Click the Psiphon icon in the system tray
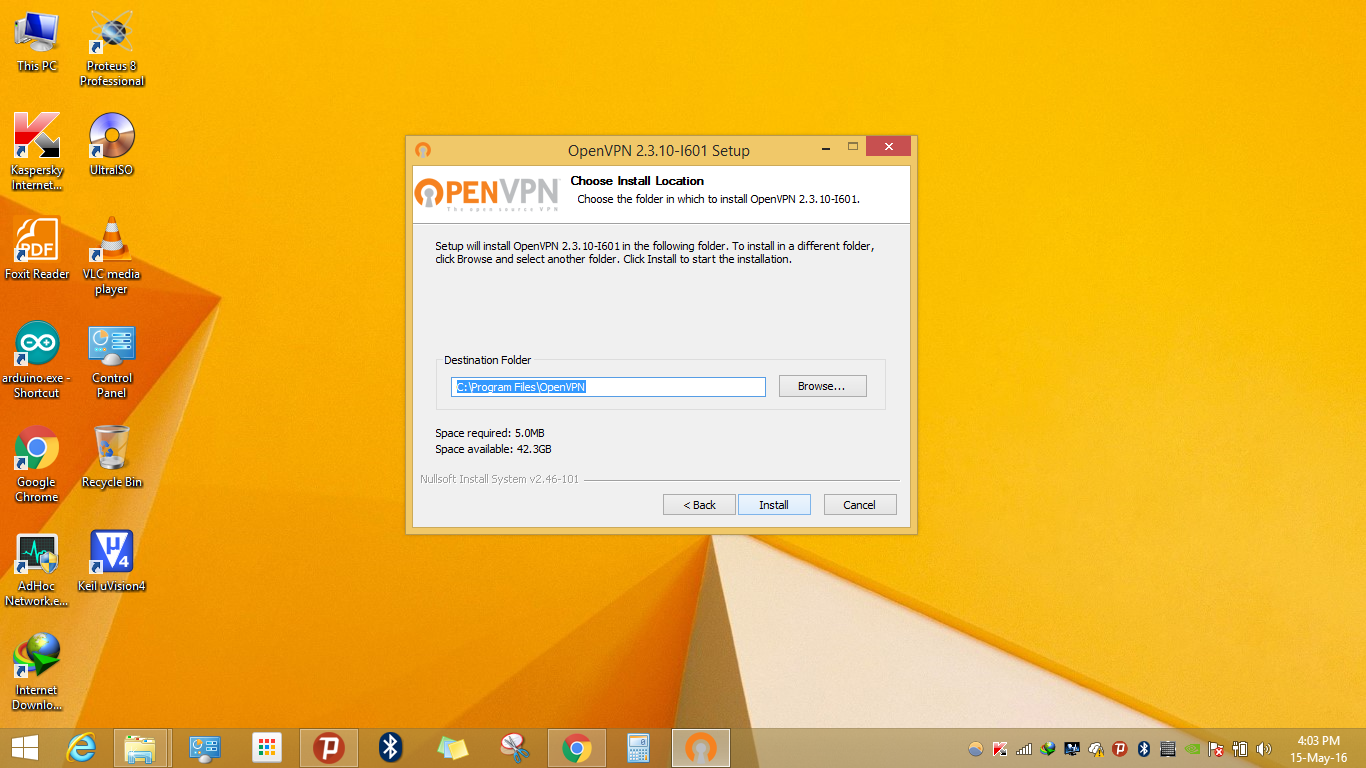 [x=1120, y=748]
